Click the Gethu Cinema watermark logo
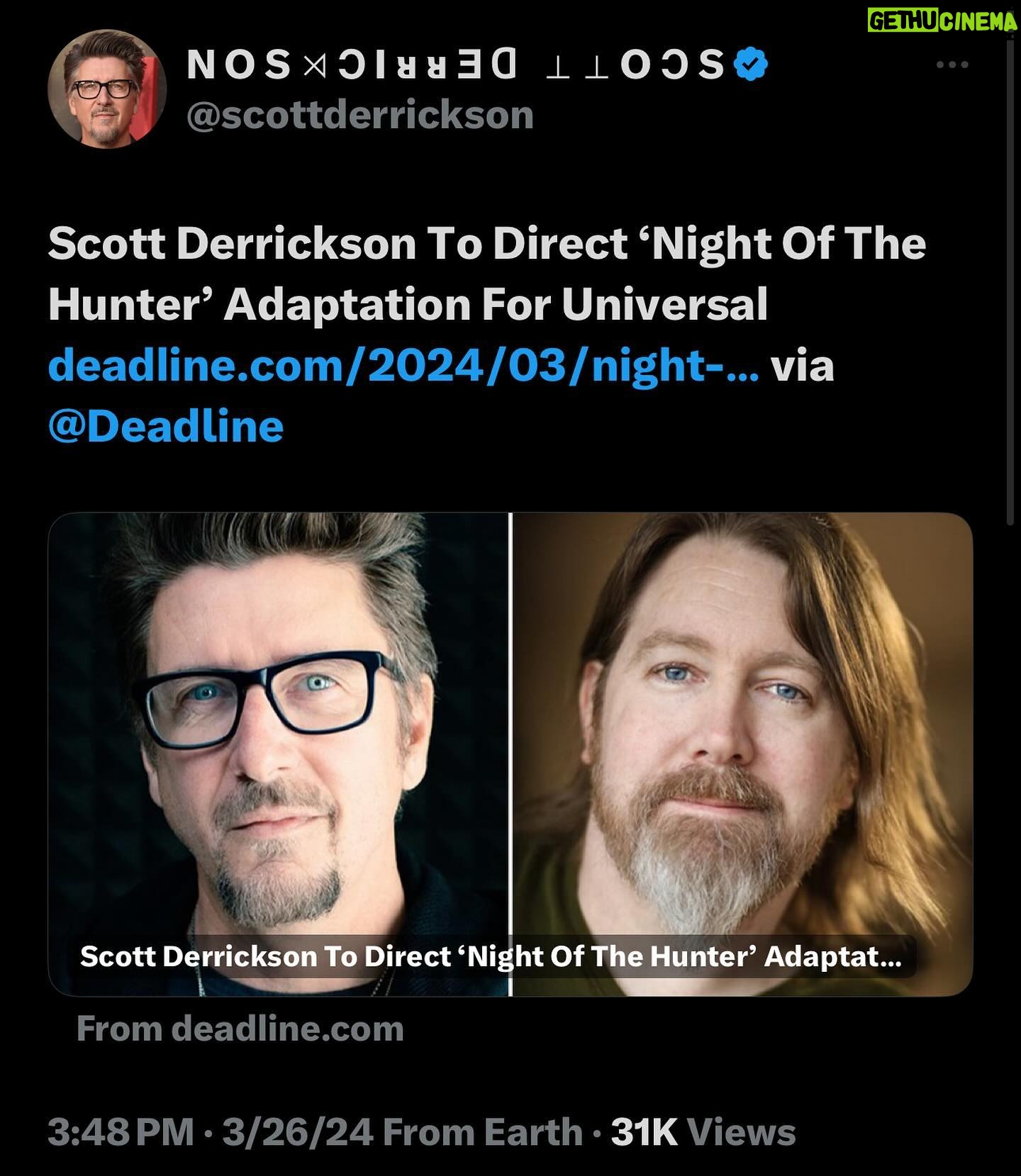 click(943, 23)
